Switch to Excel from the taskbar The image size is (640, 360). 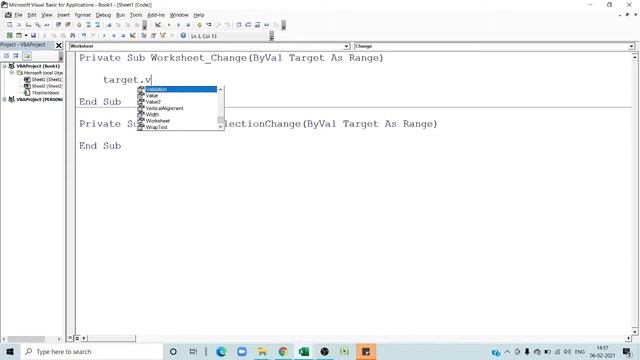click(x=304, y=351)
